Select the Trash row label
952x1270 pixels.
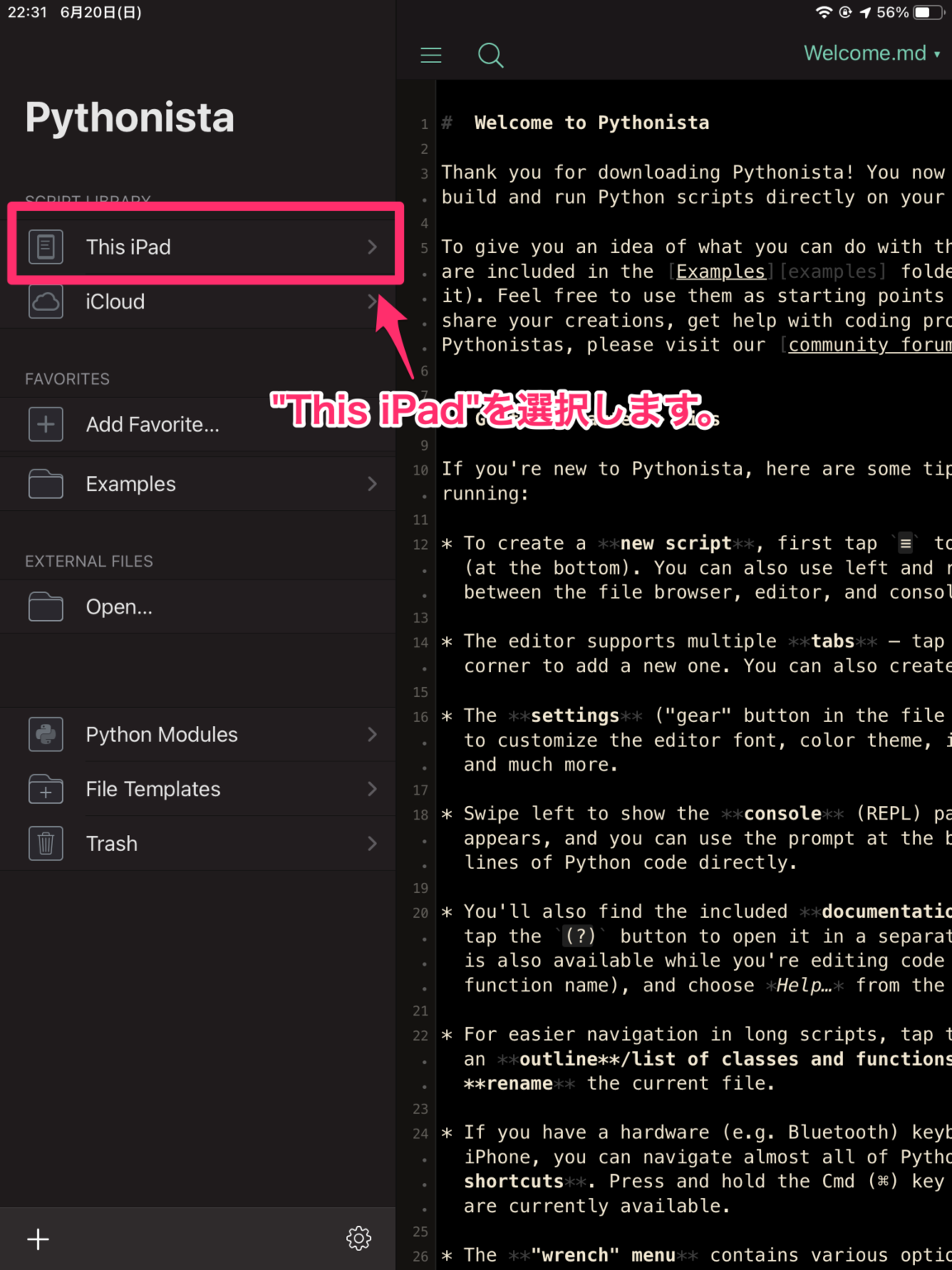point(112,843)
